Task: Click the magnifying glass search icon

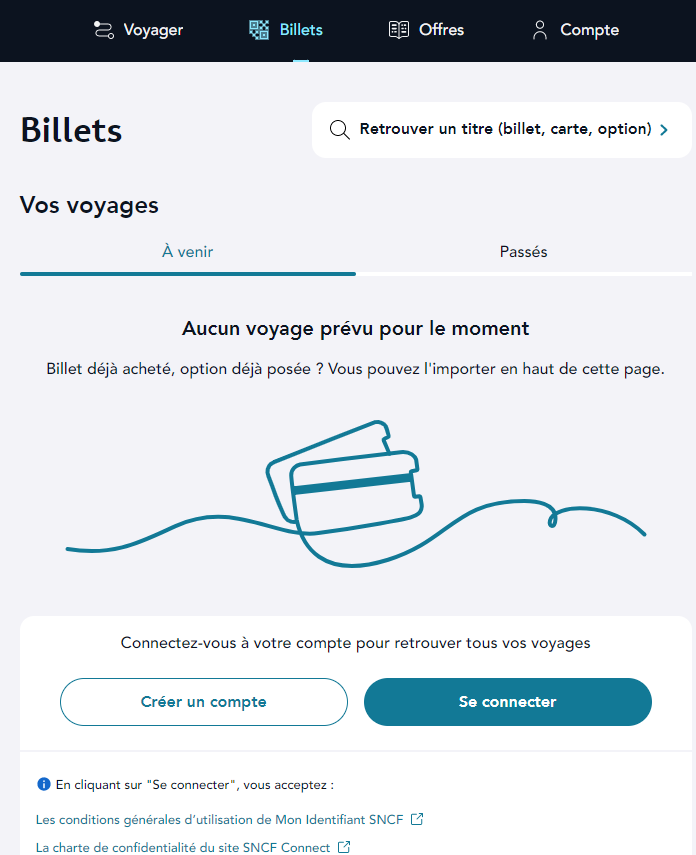Action: click(339, 129)
